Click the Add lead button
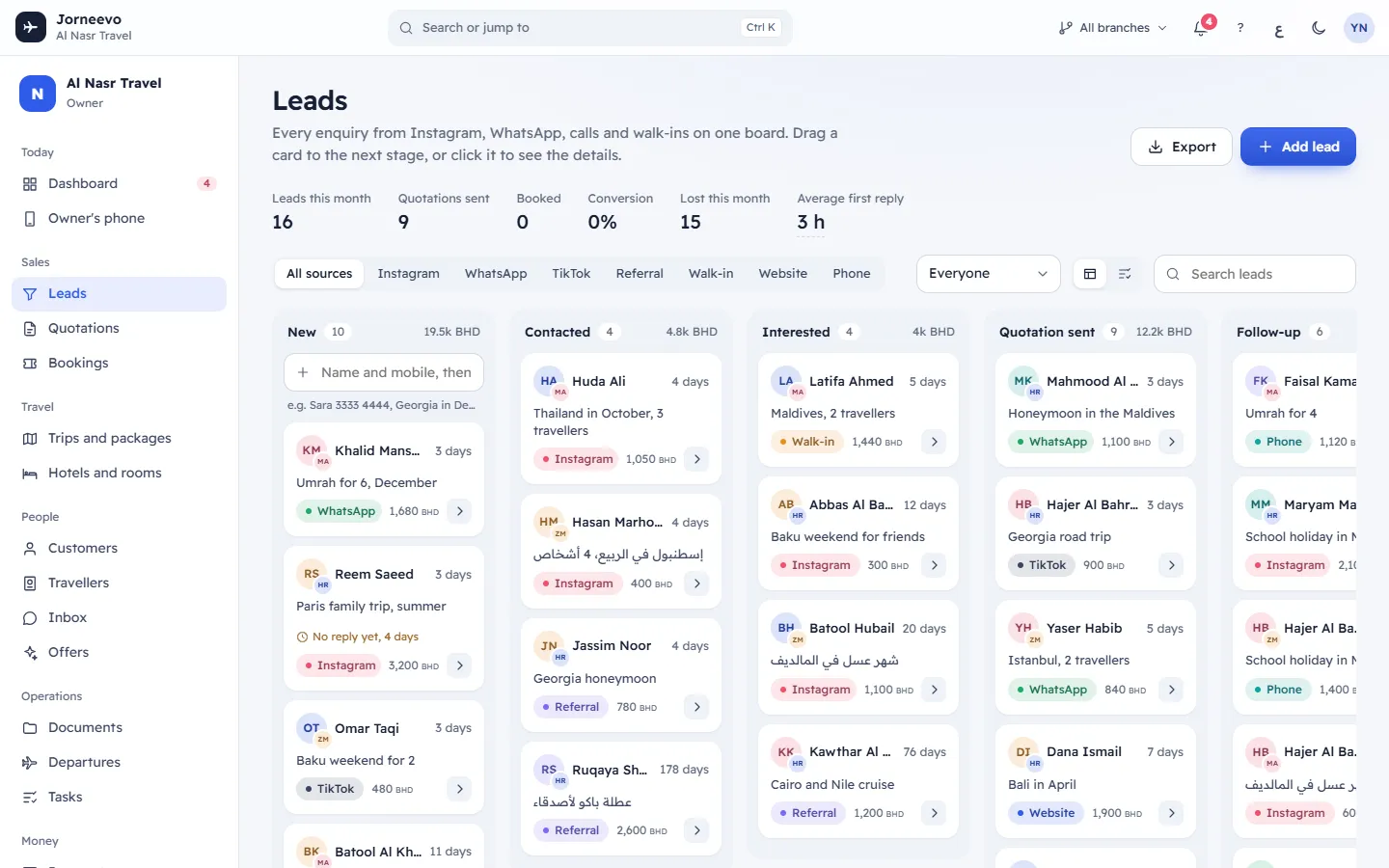The width and height of the screenshot is (1389, 868). point(1298,147)
